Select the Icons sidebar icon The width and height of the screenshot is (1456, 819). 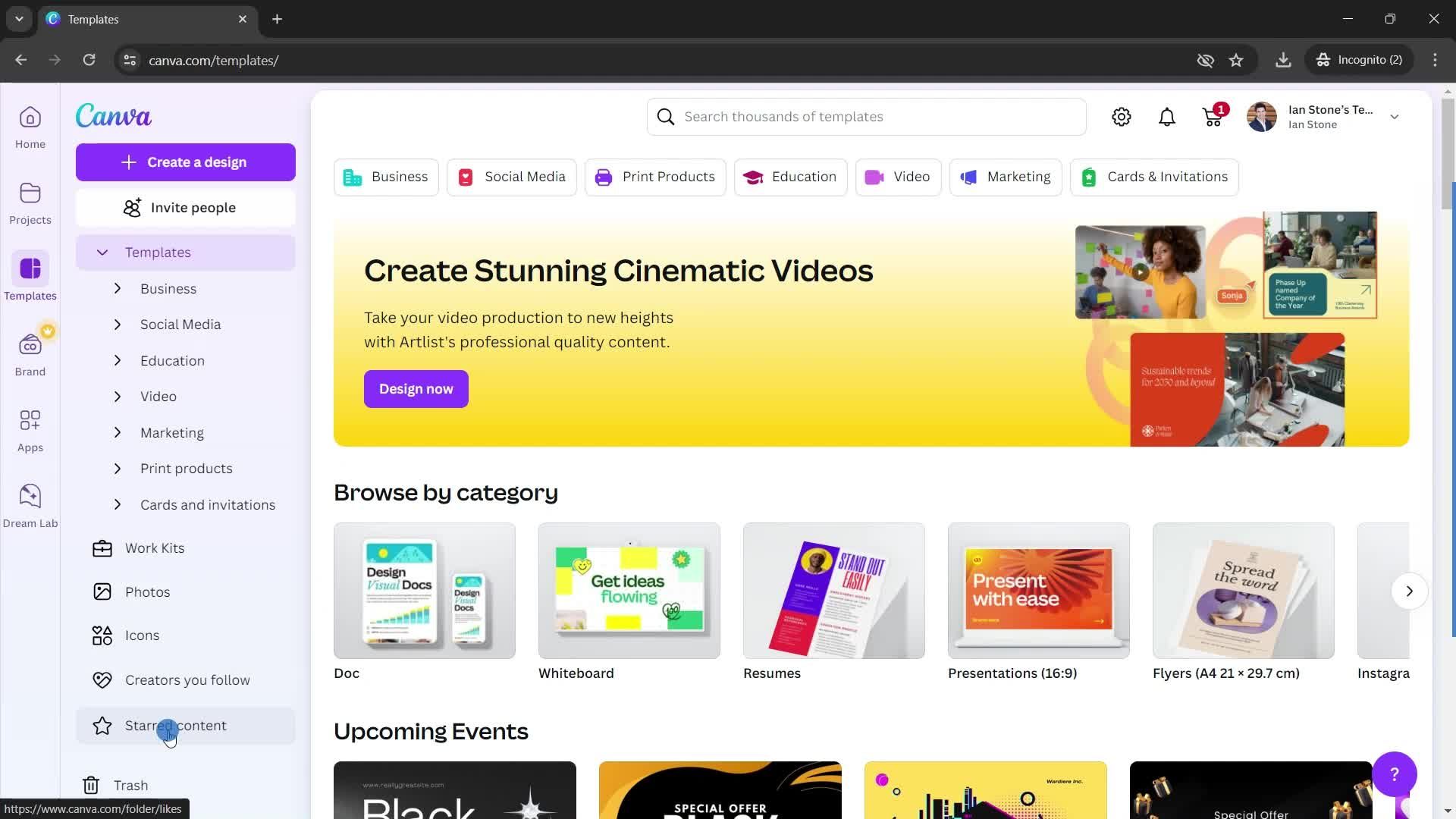101,635
